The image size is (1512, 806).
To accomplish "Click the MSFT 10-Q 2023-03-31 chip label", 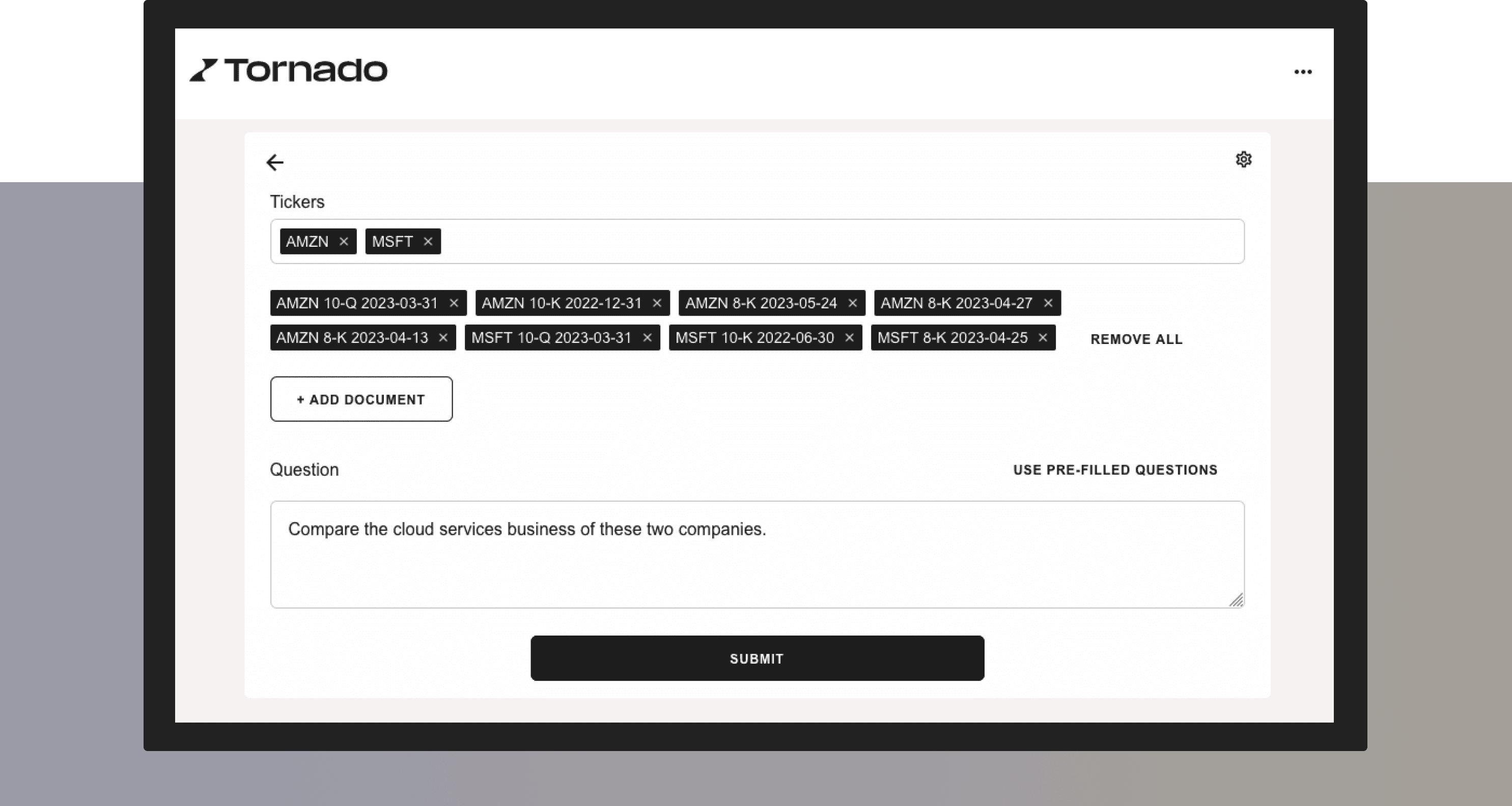I will click(551, 338).
